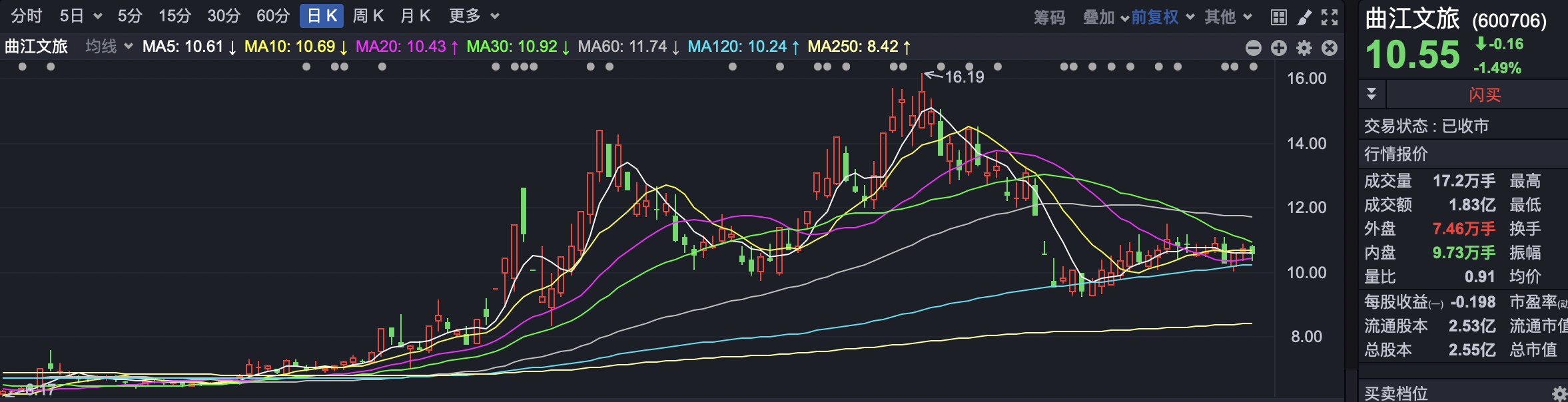
Task: Toggle the 筹码 chip distribution view
Action: [1050, 17]
